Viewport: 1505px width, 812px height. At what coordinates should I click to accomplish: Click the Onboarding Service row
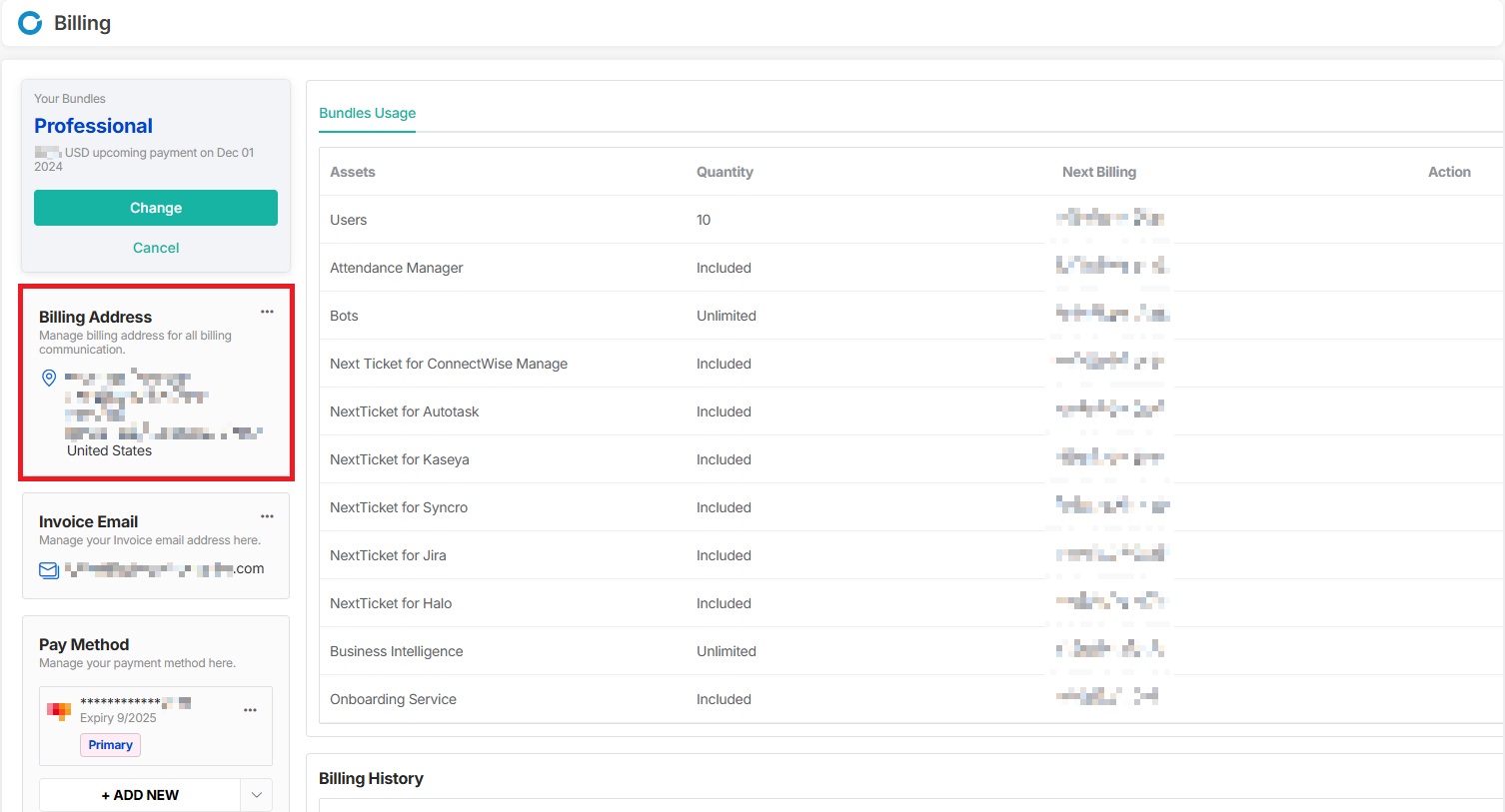[x=393, y=699]
